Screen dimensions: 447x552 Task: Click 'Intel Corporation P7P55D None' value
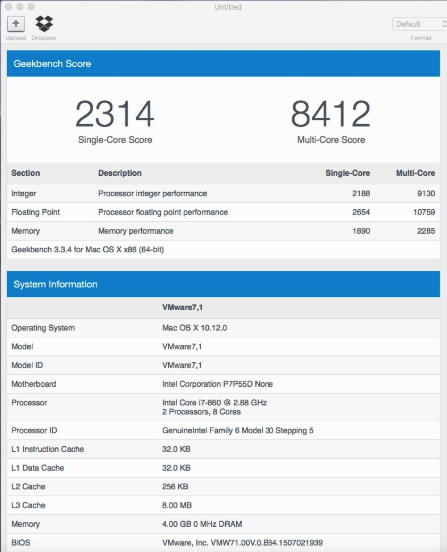click(x=218, y=384)
